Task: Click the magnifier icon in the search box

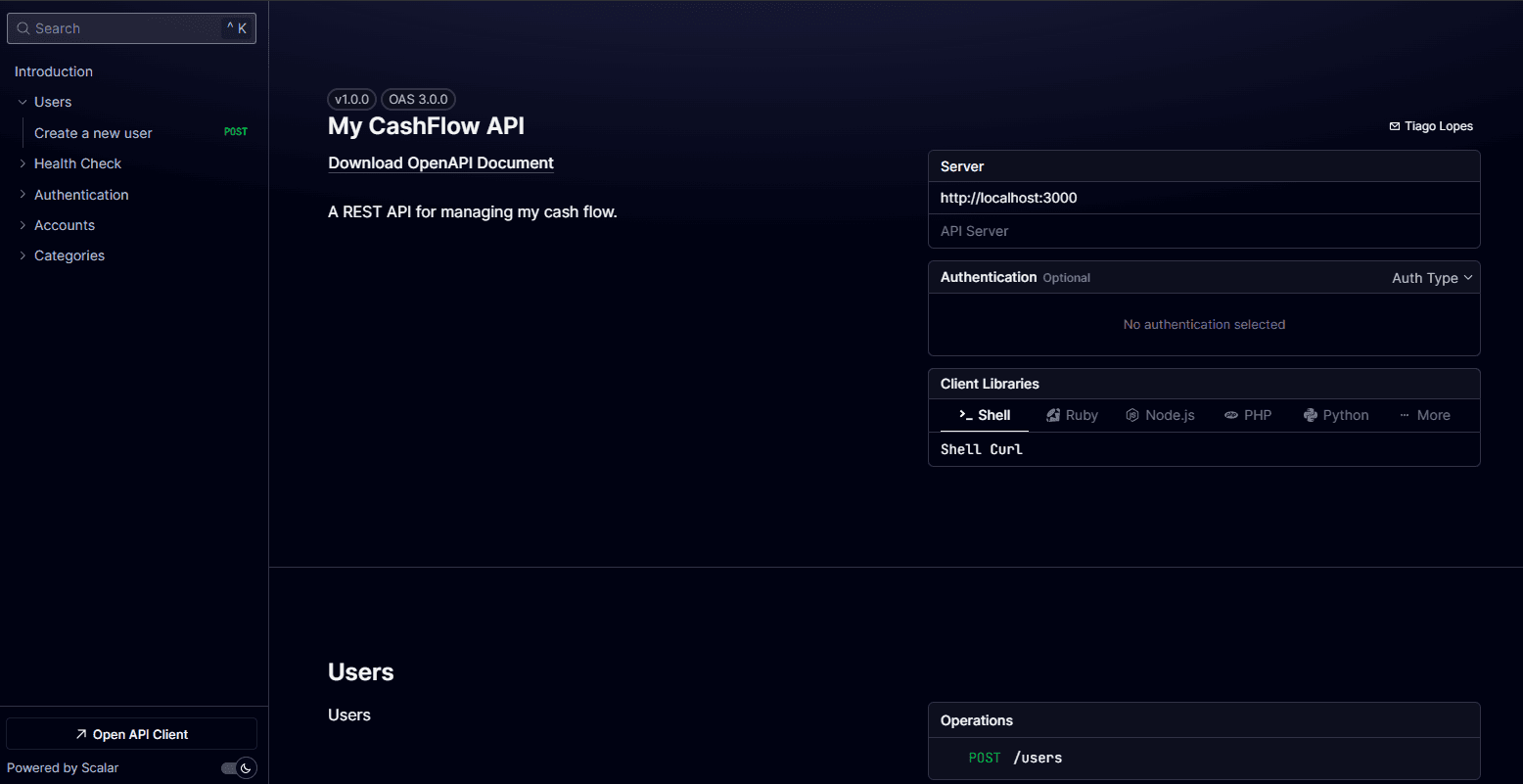Action: click(23, 29)
